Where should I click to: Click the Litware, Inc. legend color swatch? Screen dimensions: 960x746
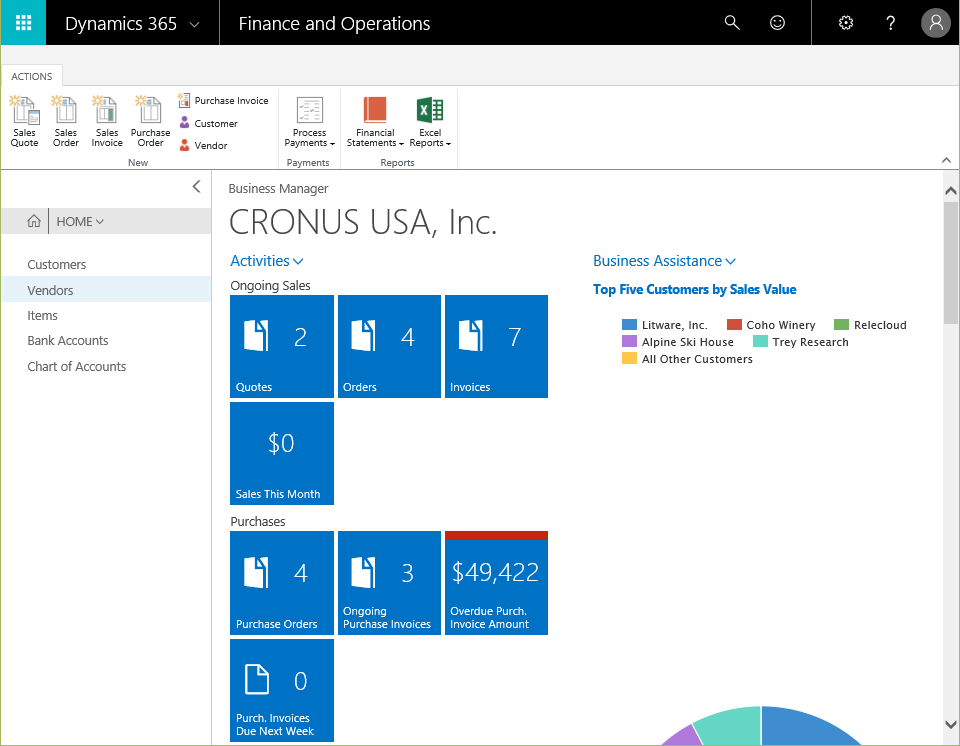(x=629, y=325)
